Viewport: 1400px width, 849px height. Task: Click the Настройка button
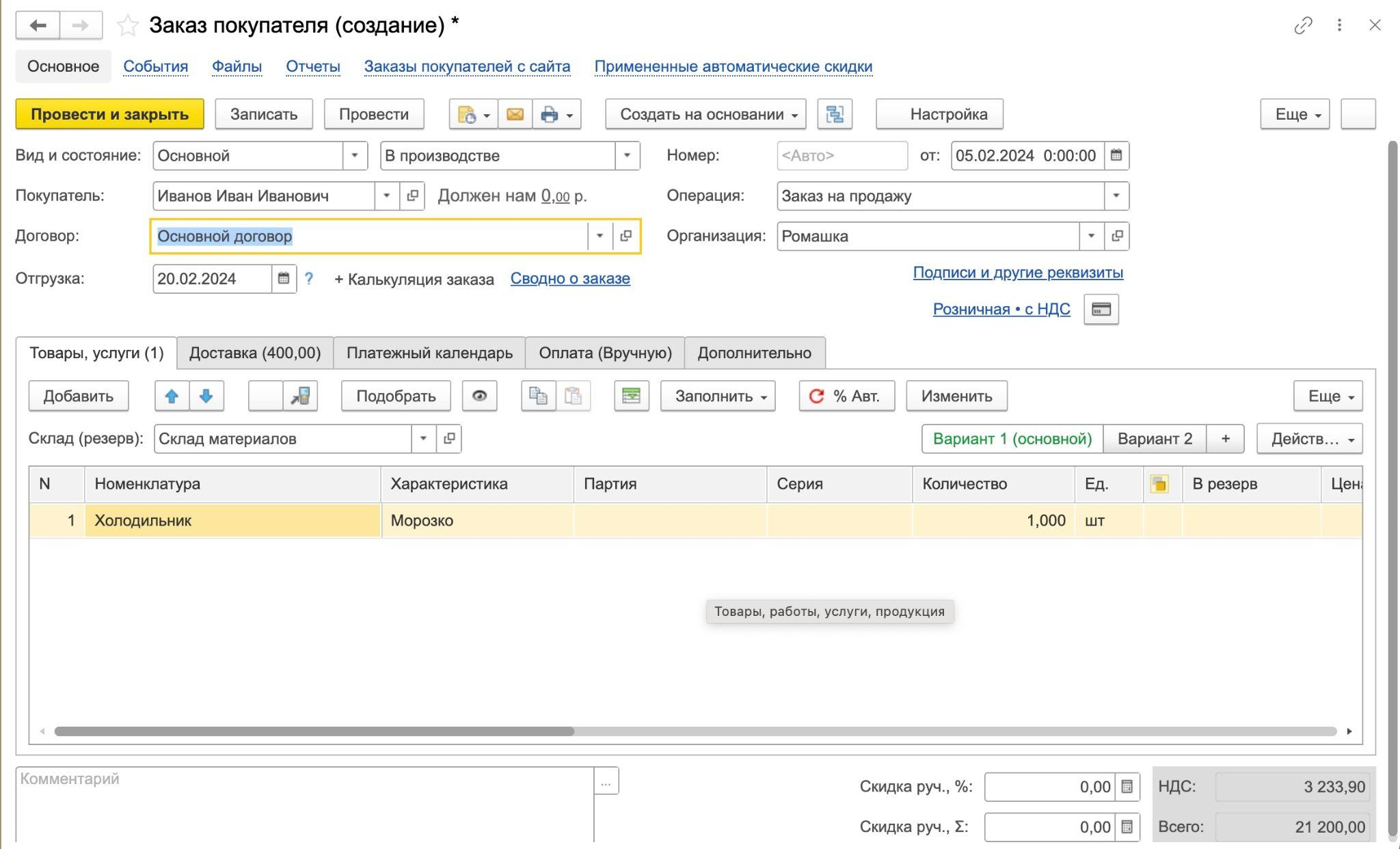(940, 114)
